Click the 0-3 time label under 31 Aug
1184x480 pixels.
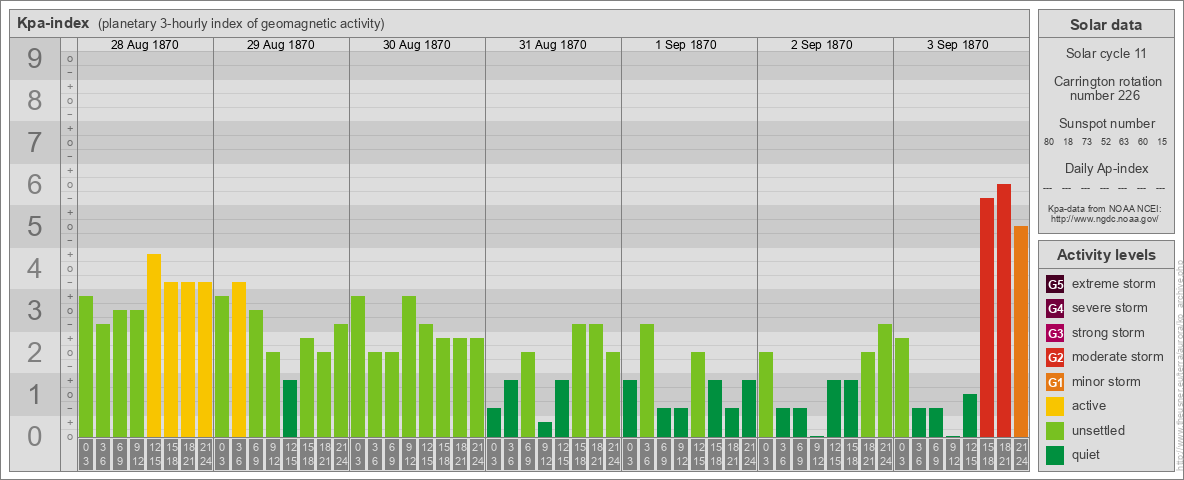tap(494, 454)
